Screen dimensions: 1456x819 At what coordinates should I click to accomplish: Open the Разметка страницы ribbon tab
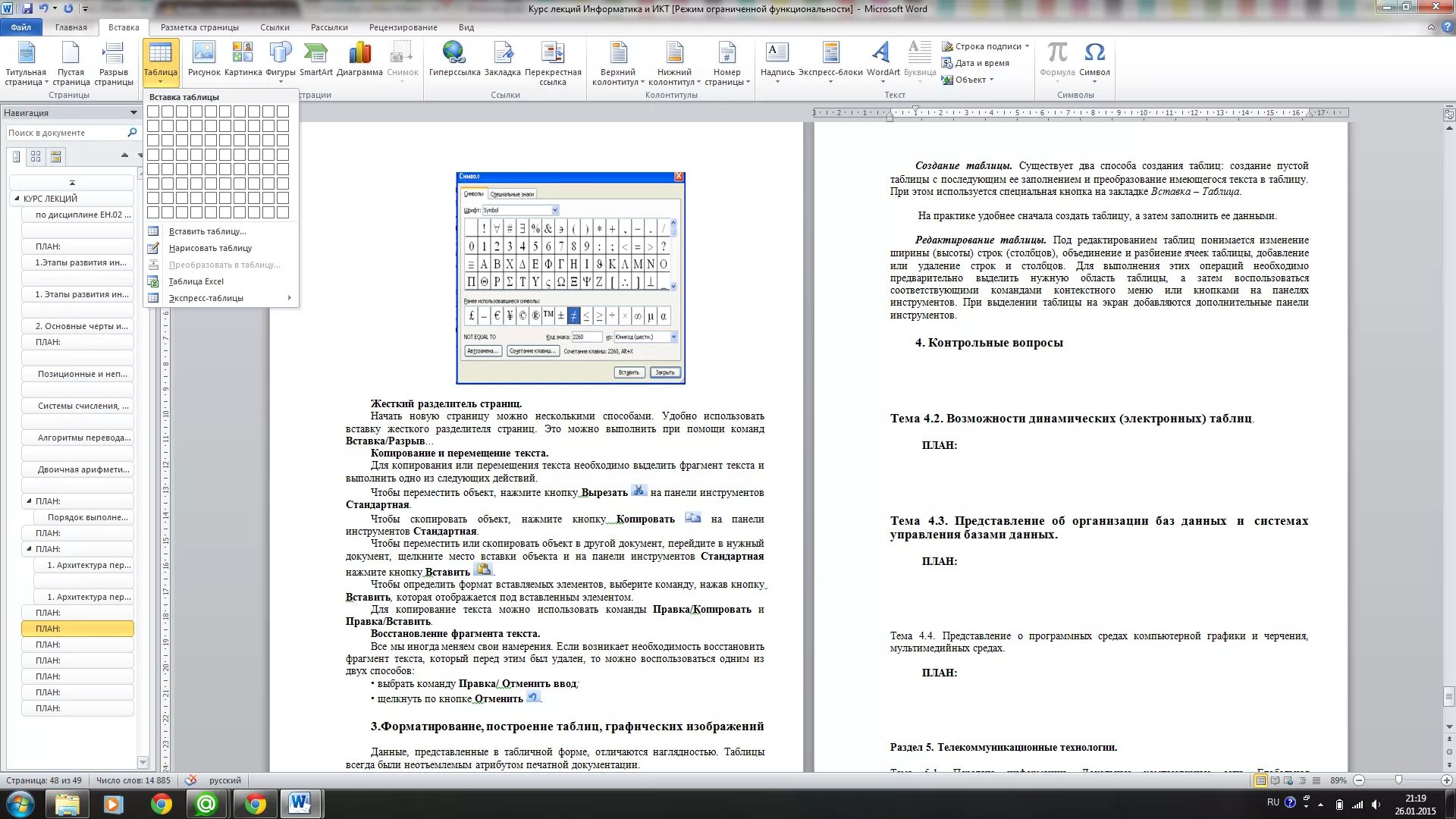point(199,27)
